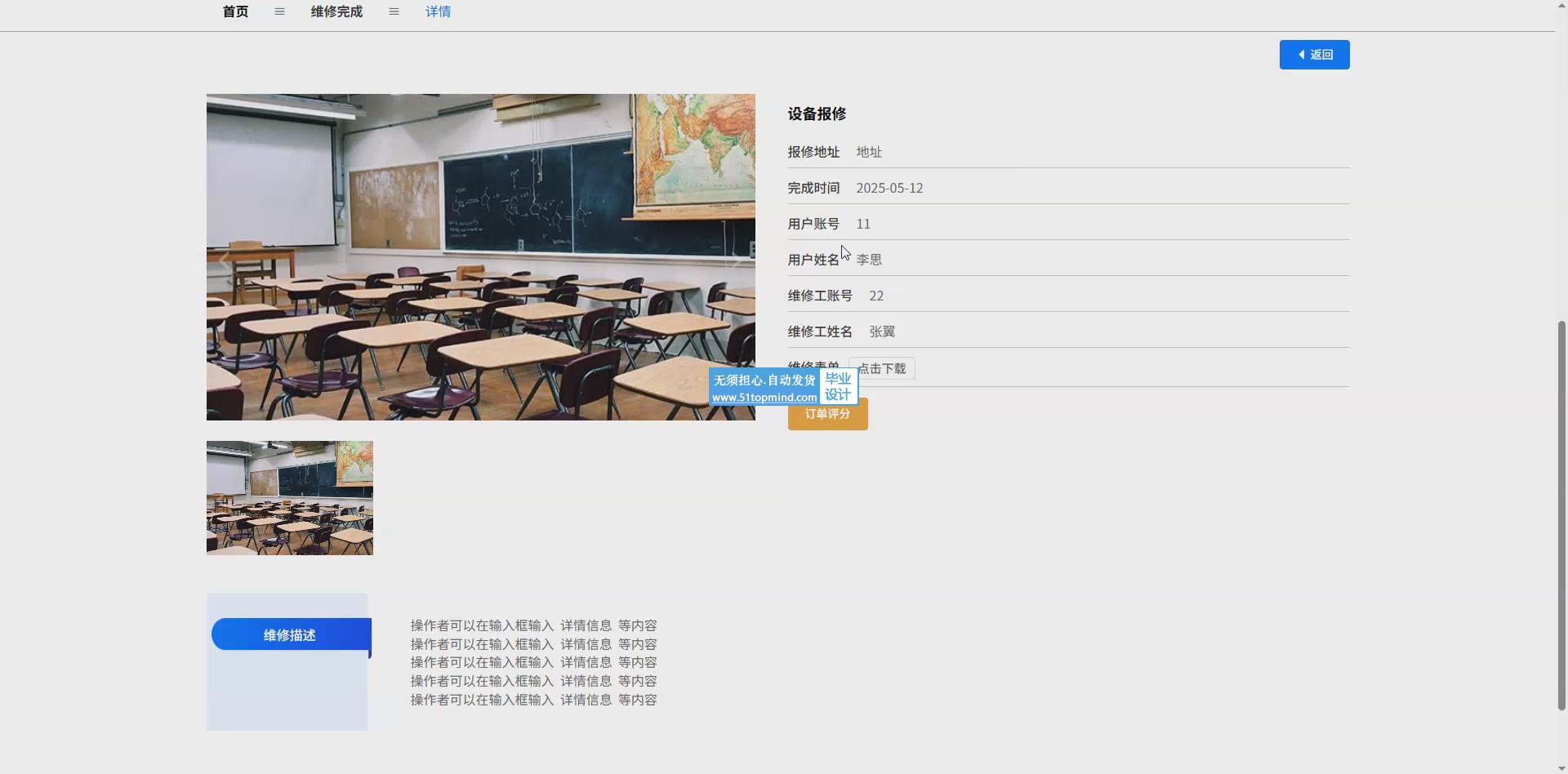1568x774 pixels.
Task: Click the separator icon right after 维修完成
Action: point(394,11)
